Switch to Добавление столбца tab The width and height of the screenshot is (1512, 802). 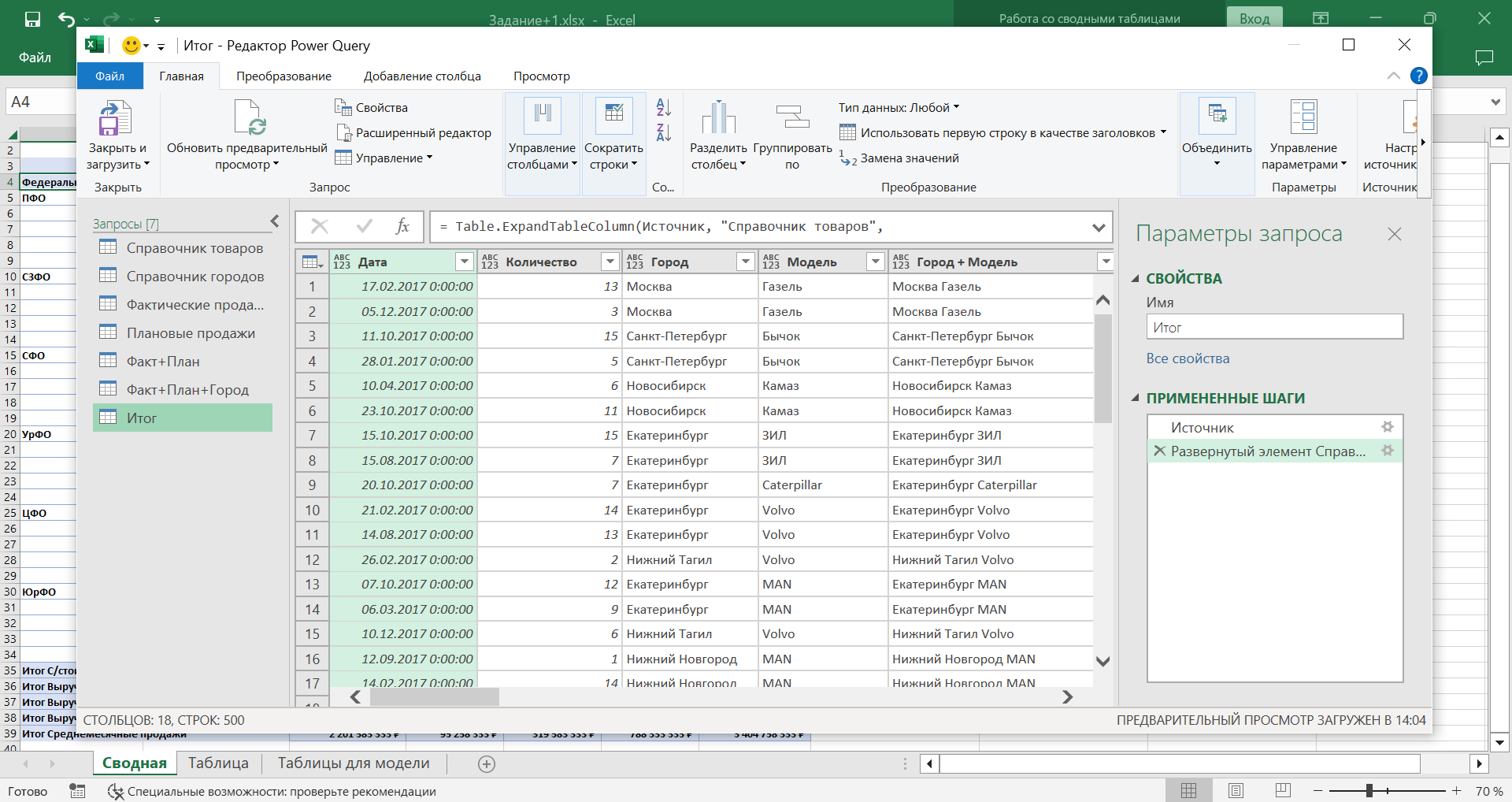(x=422, y=76)
